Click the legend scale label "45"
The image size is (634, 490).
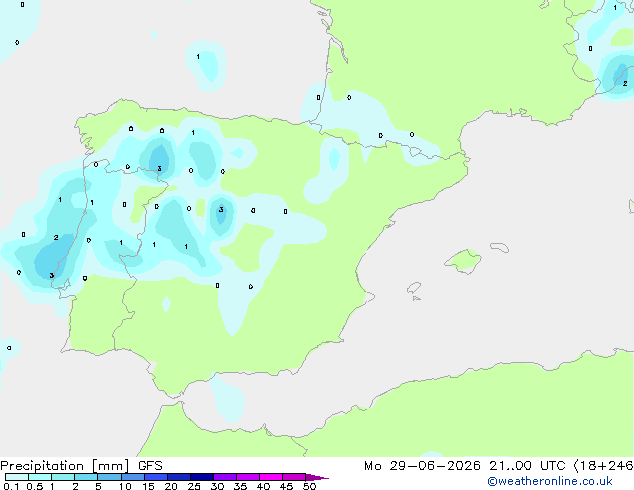pyautogui.click(x=286, y=486)
